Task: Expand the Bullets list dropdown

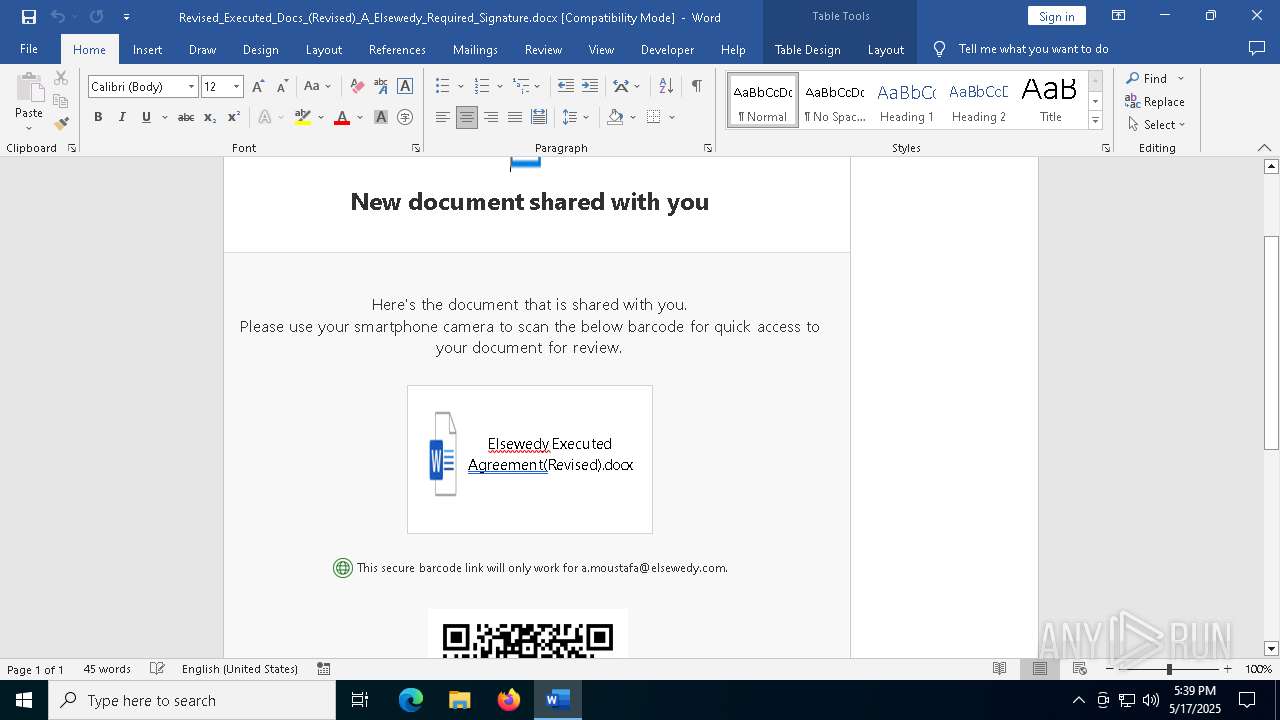Action: [460, 87]
